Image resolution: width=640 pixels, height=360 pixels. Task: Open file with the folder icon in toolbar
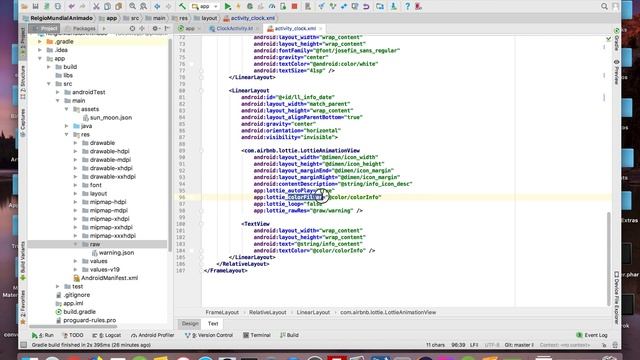[x=24, y=7]
